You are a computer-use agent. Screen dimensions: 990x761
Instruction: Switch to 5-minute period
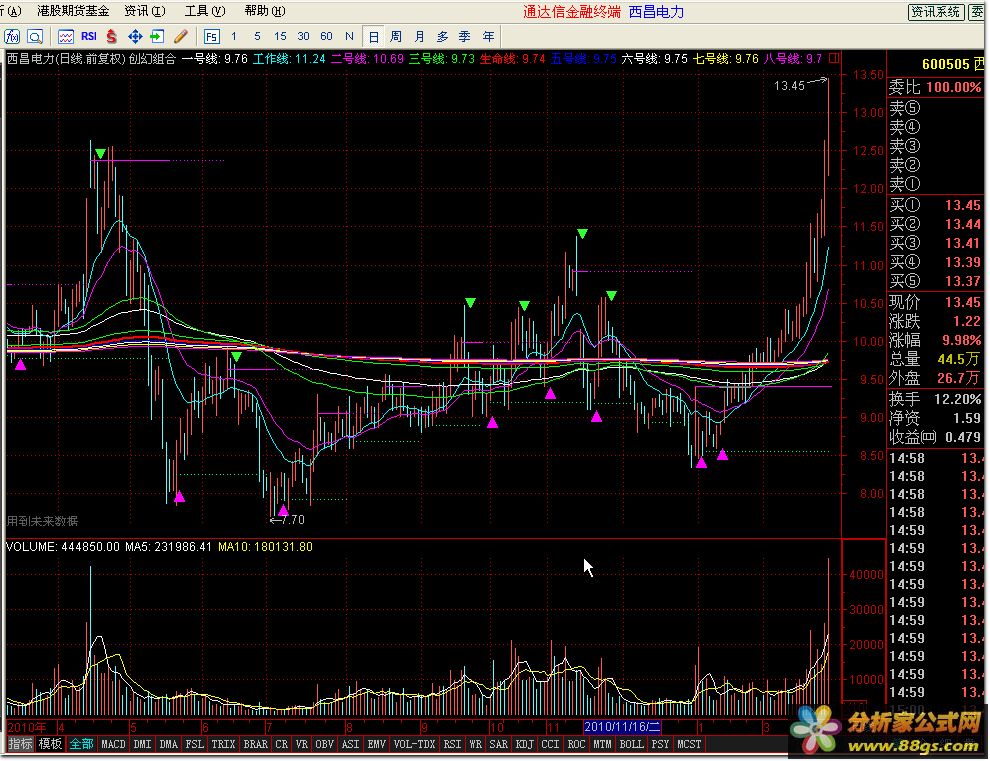coord(257,37)
